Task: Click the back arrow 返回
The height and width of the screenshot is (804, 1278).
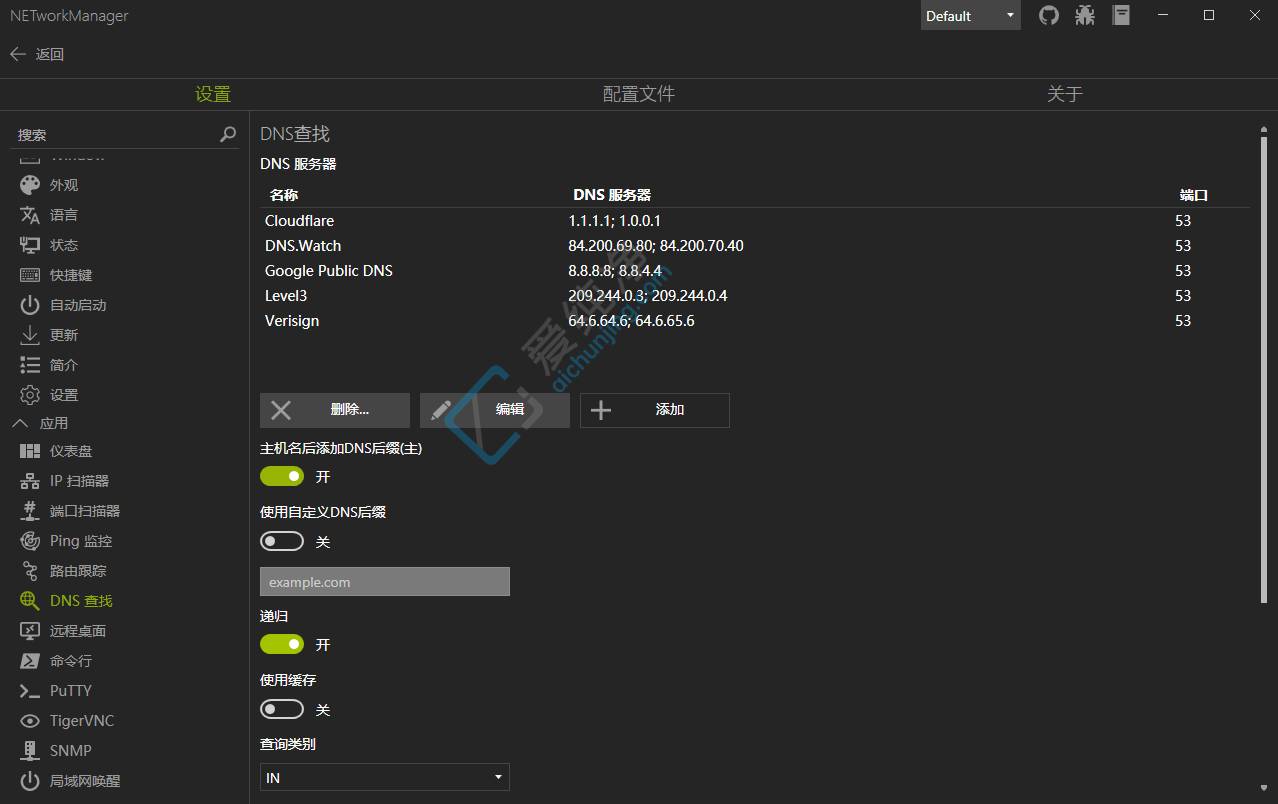Action: (x=37, y=54)
